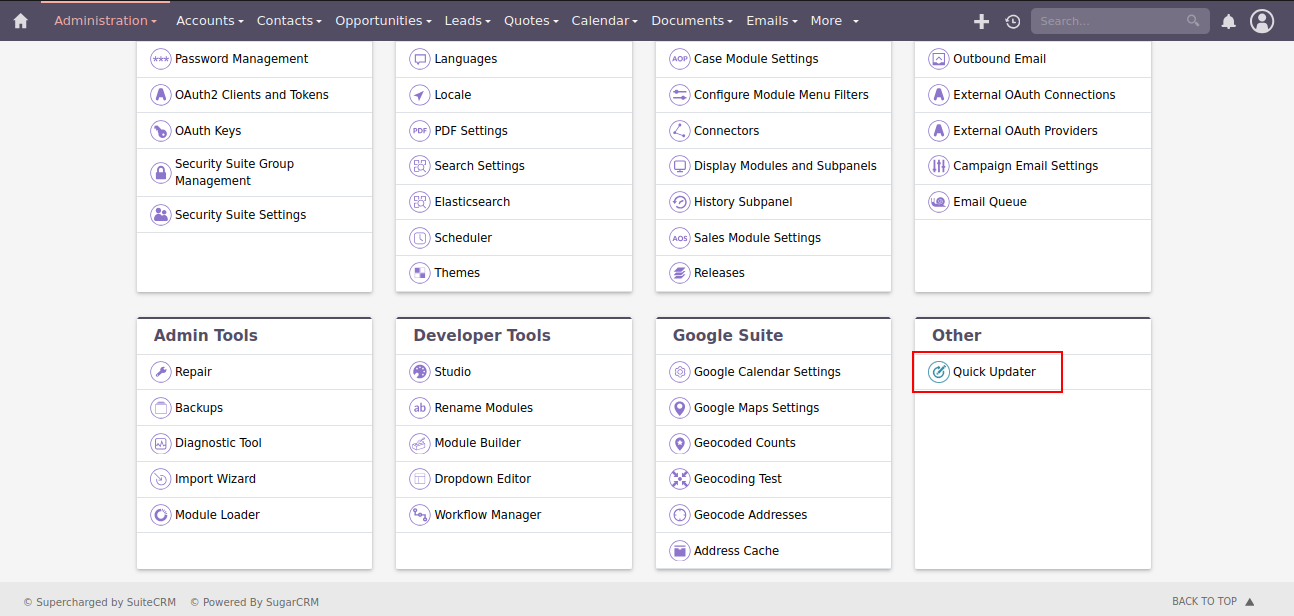Open the Leads menu
This screenshot has width=1294, height=616.
(x=468, y=21)
